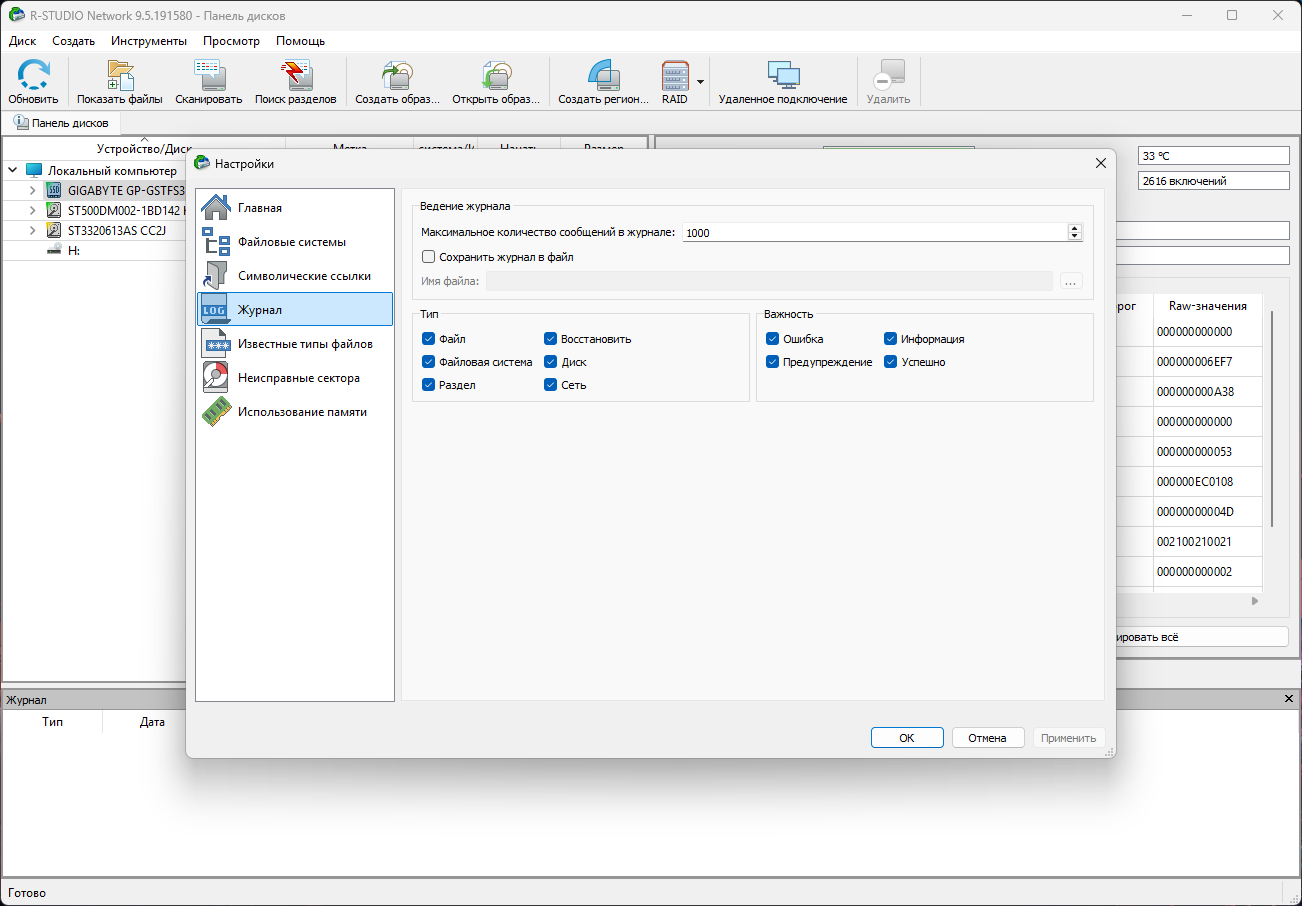Expand the GIGABYTE GP-GSTFS disk node
Image resolution: width=1302 pixels, height=906 pixels.
point(33,190)
